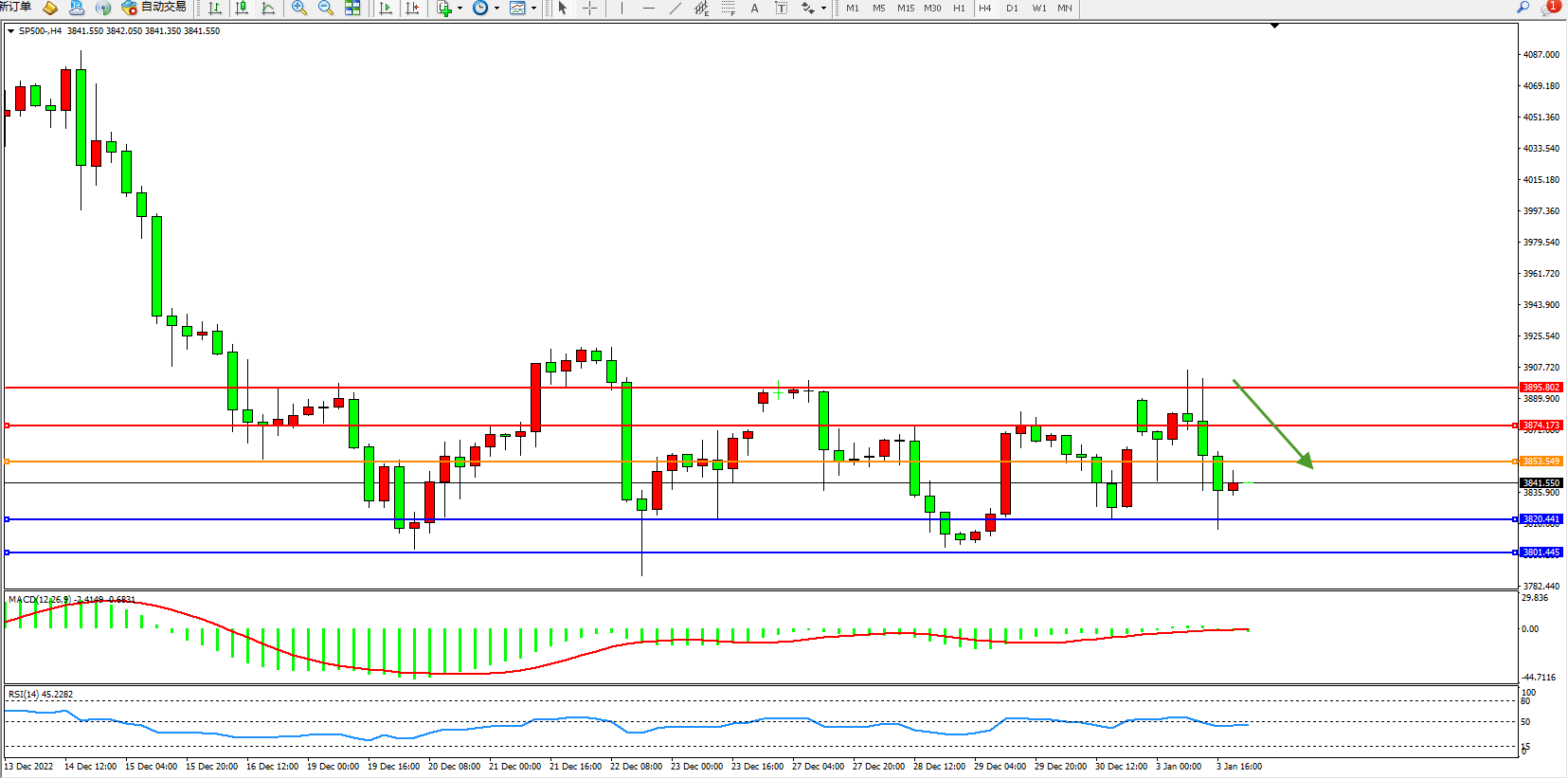Click the 自动交易 auto trading button
This screenshot has height=779, width=1568.
tap(154, 8)
